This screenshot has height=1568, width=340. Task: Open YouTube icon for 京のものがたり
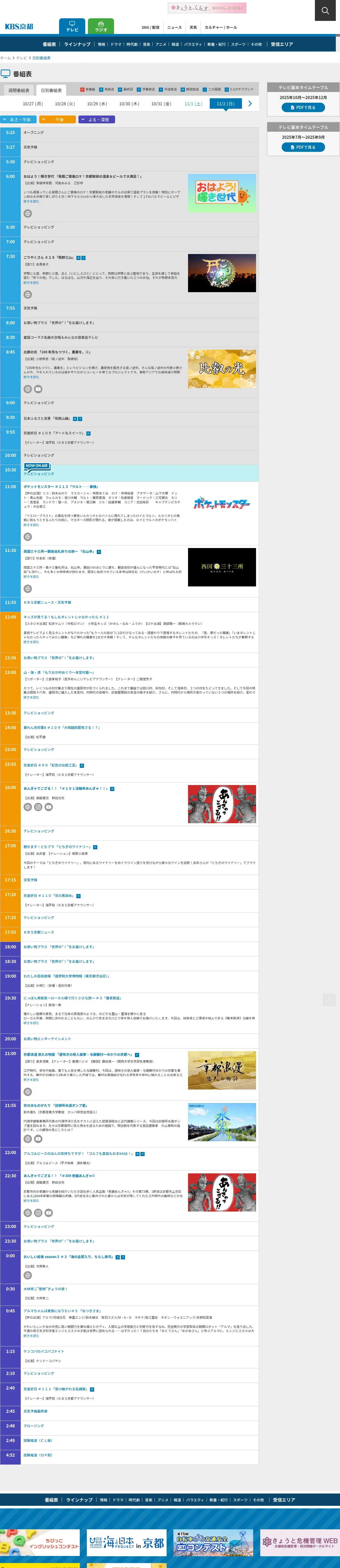point(38,1138)
